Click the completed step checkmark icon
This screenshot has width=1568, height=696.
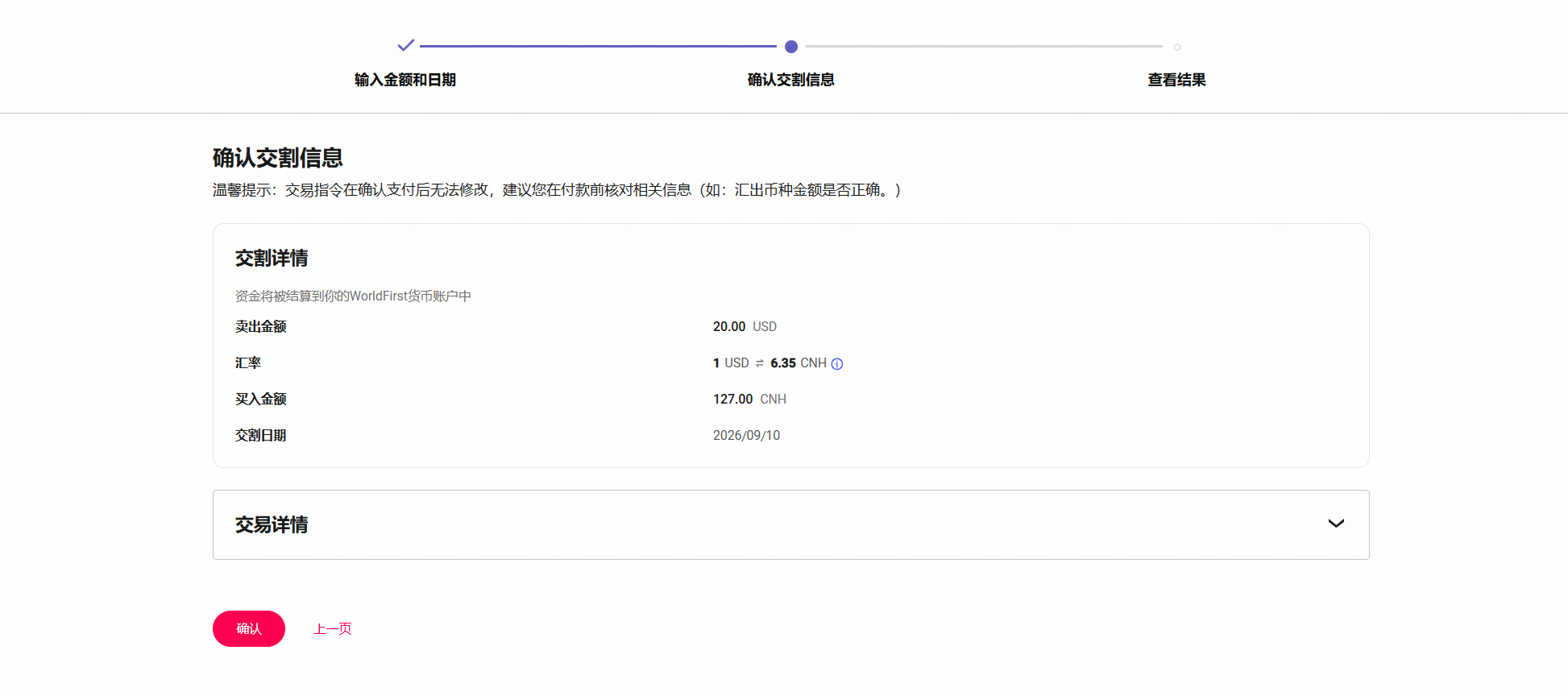(x=406, y=45)
